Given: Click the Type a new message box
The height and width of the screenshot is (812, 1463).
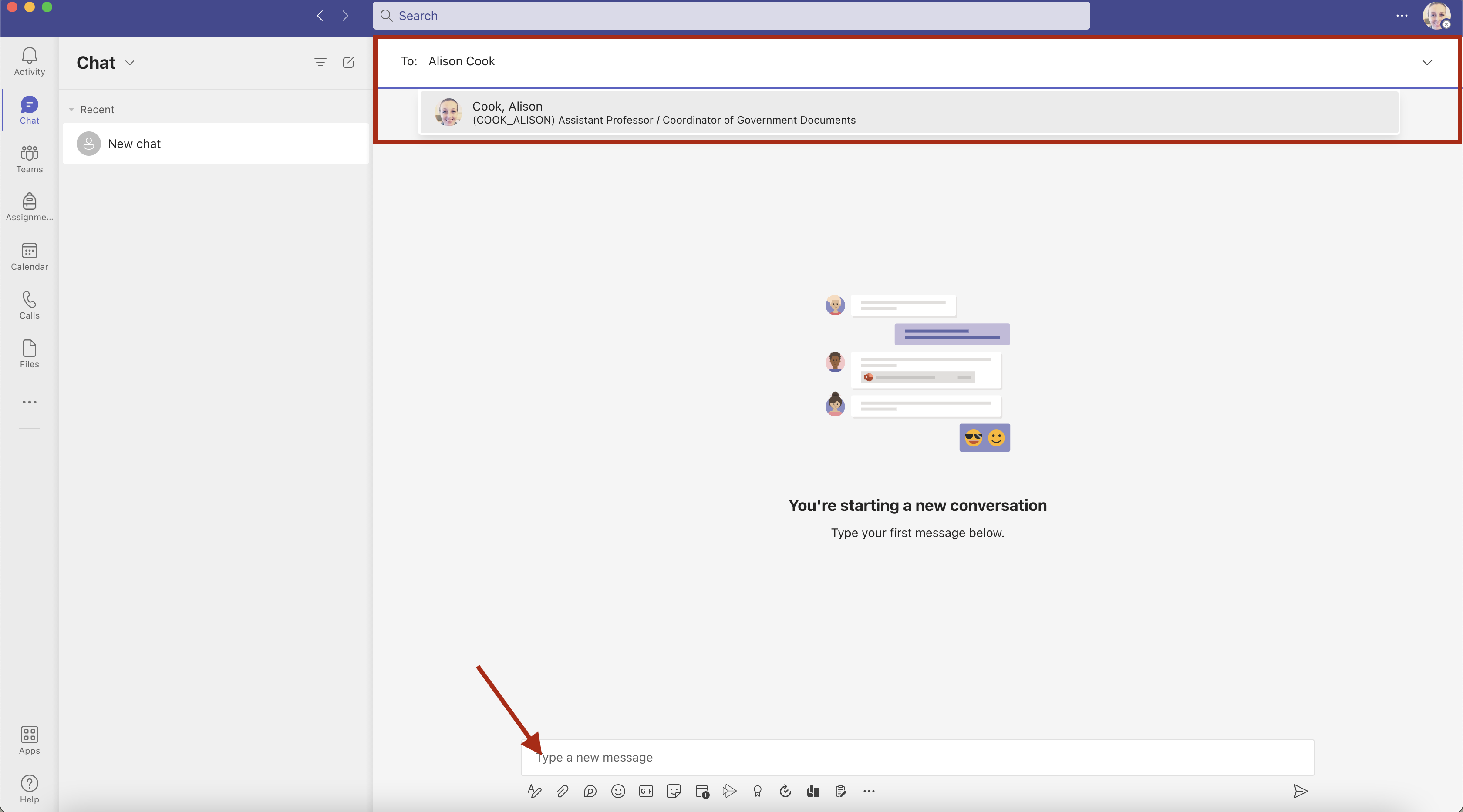Looking at the screenshot, I should click(917, 757).
